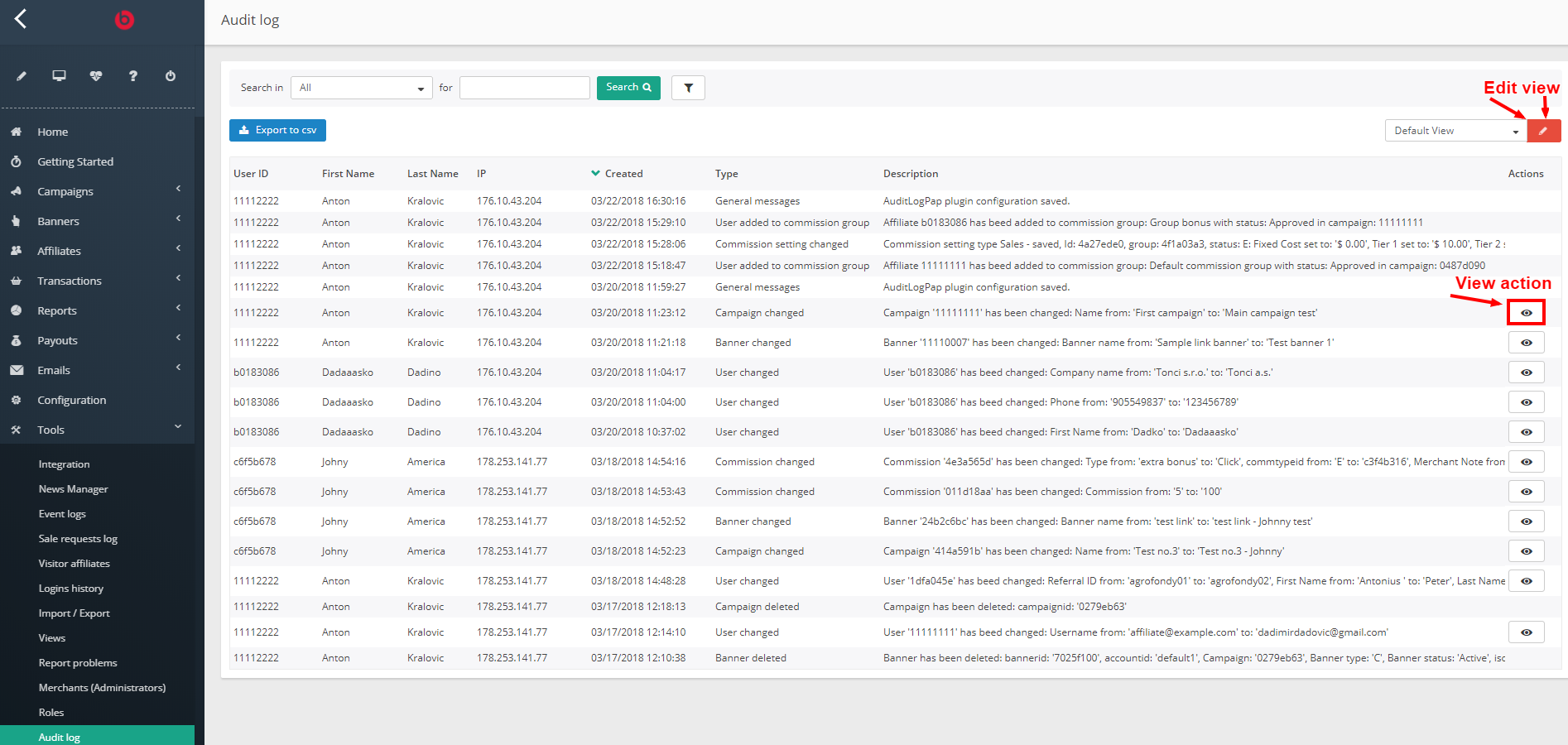View details of Campaign changed 03/20/2018 11:23:12
Screen dimensions: 1568x745
[x=1526, y=313]
